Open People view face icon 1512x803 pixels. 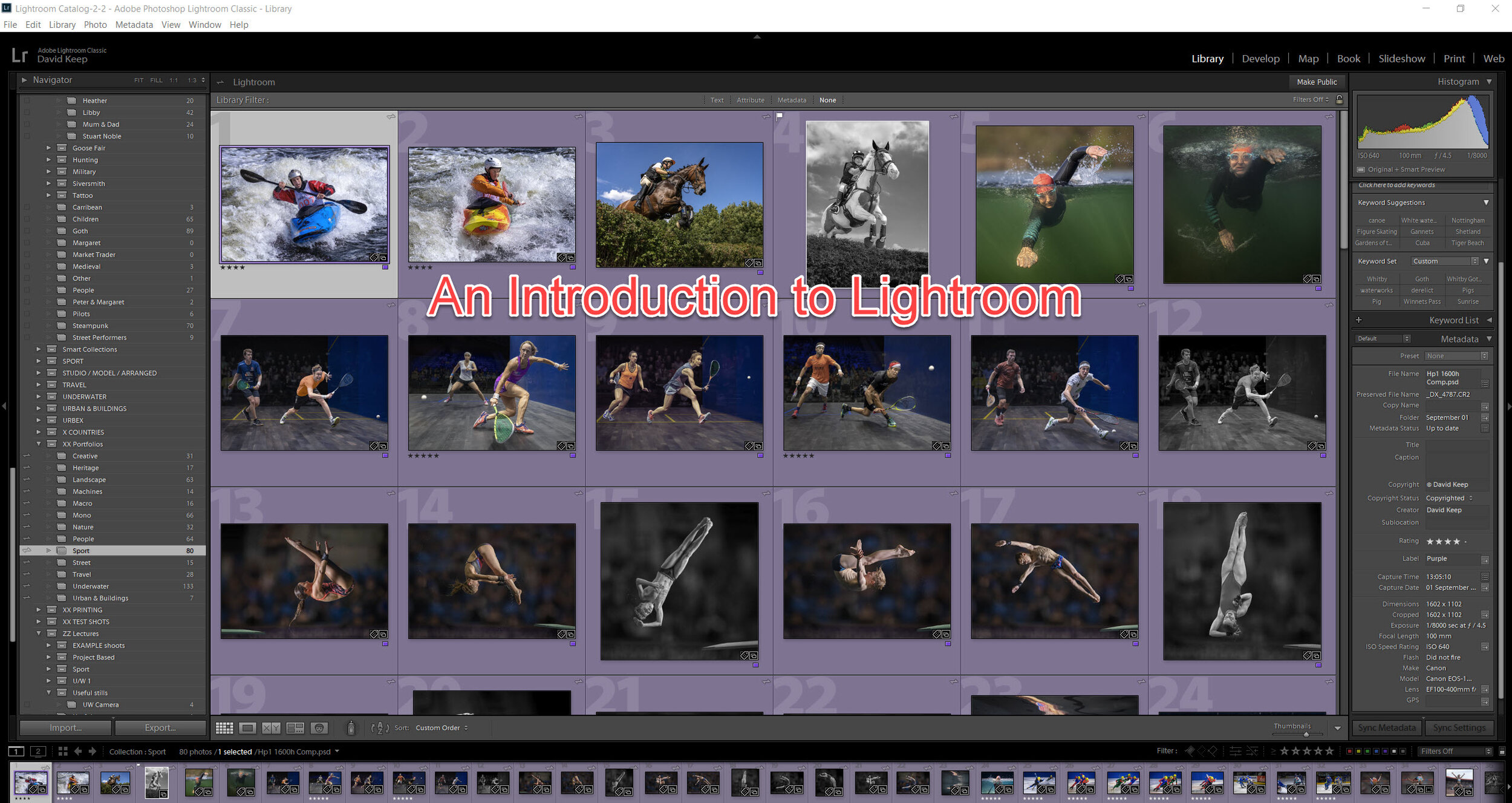319,728
